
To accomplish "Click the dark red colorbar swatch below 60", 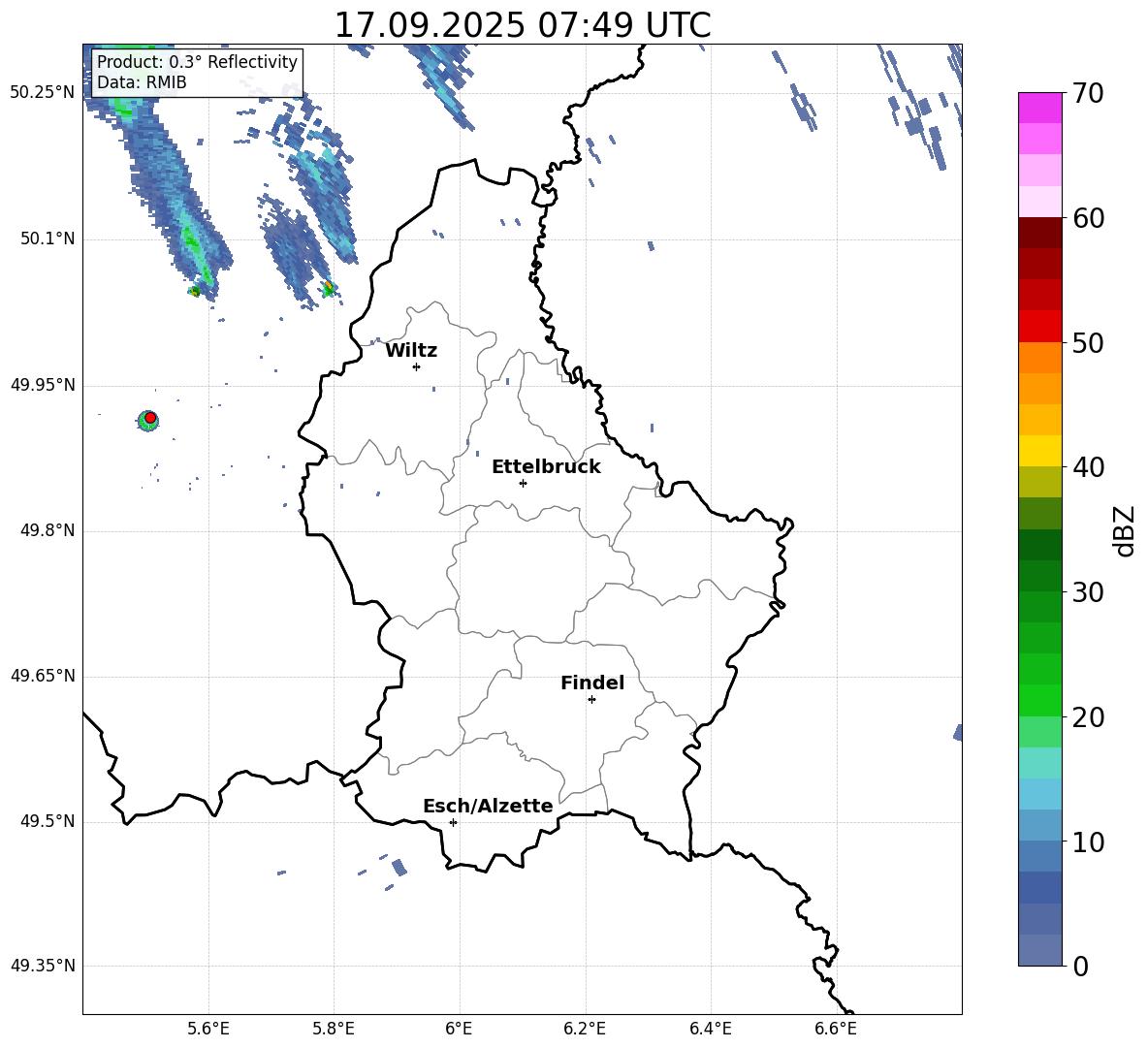I will click(x=1039, y=233).
